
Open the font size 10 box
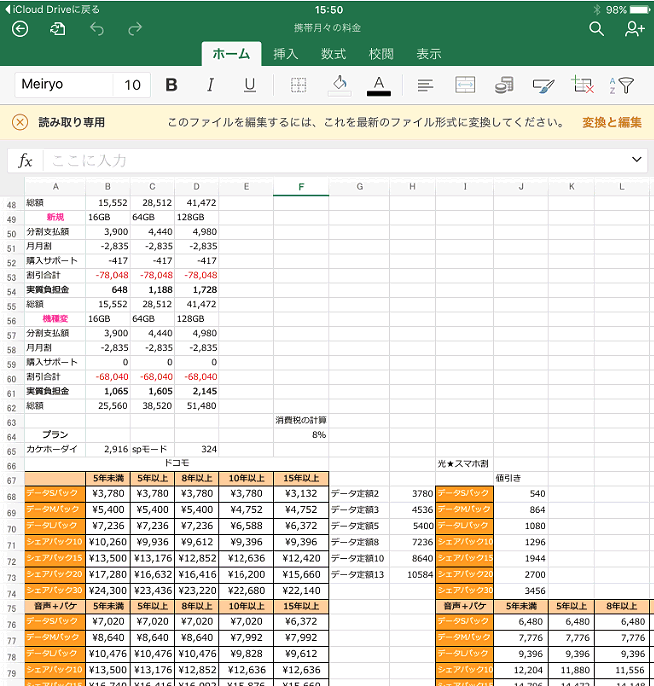click(x=132, y=85)
